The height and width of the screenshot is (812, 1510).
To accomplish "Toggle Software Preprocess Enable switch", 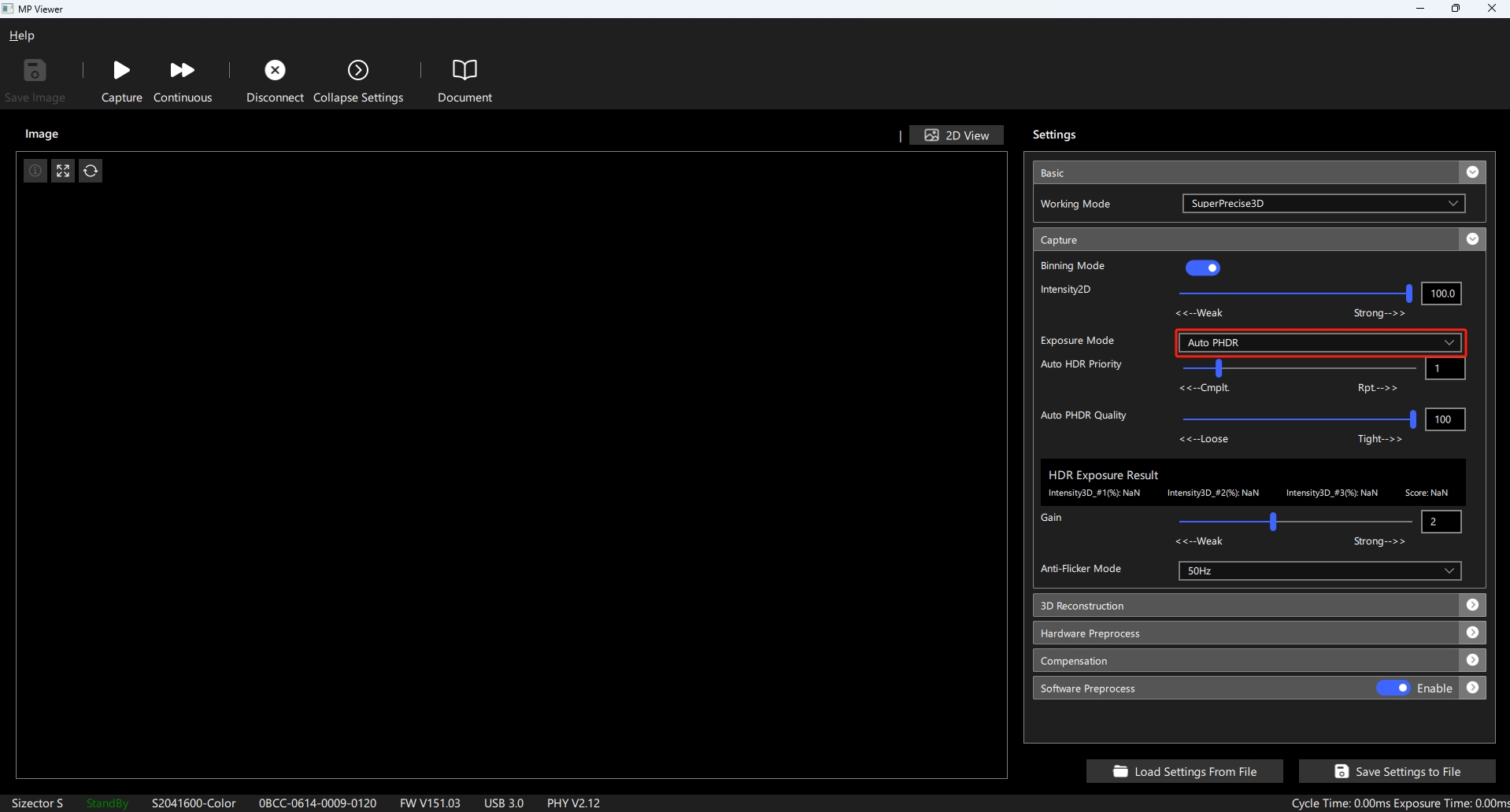I will (1393, 688).
